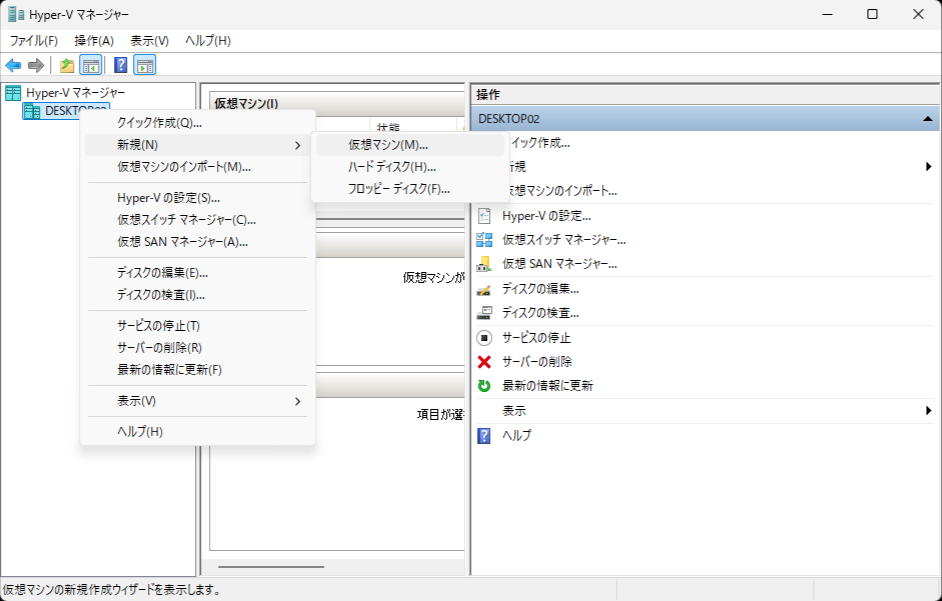Choose 仮想マシンのインポート(M)... in the context menu
This screenshot has width=942, height=601.
[x=197, y=167]
